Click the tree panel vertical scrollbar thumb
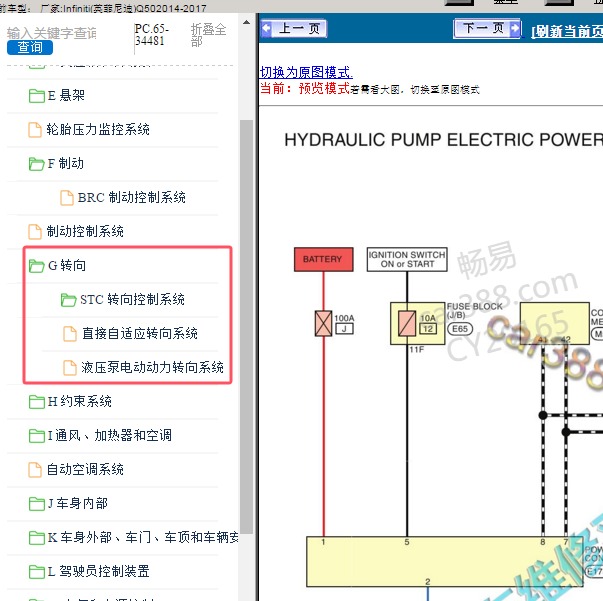Image resolution: width=603 pixels, height=601 pixels. pyautogui.click(x=247, y=327)
